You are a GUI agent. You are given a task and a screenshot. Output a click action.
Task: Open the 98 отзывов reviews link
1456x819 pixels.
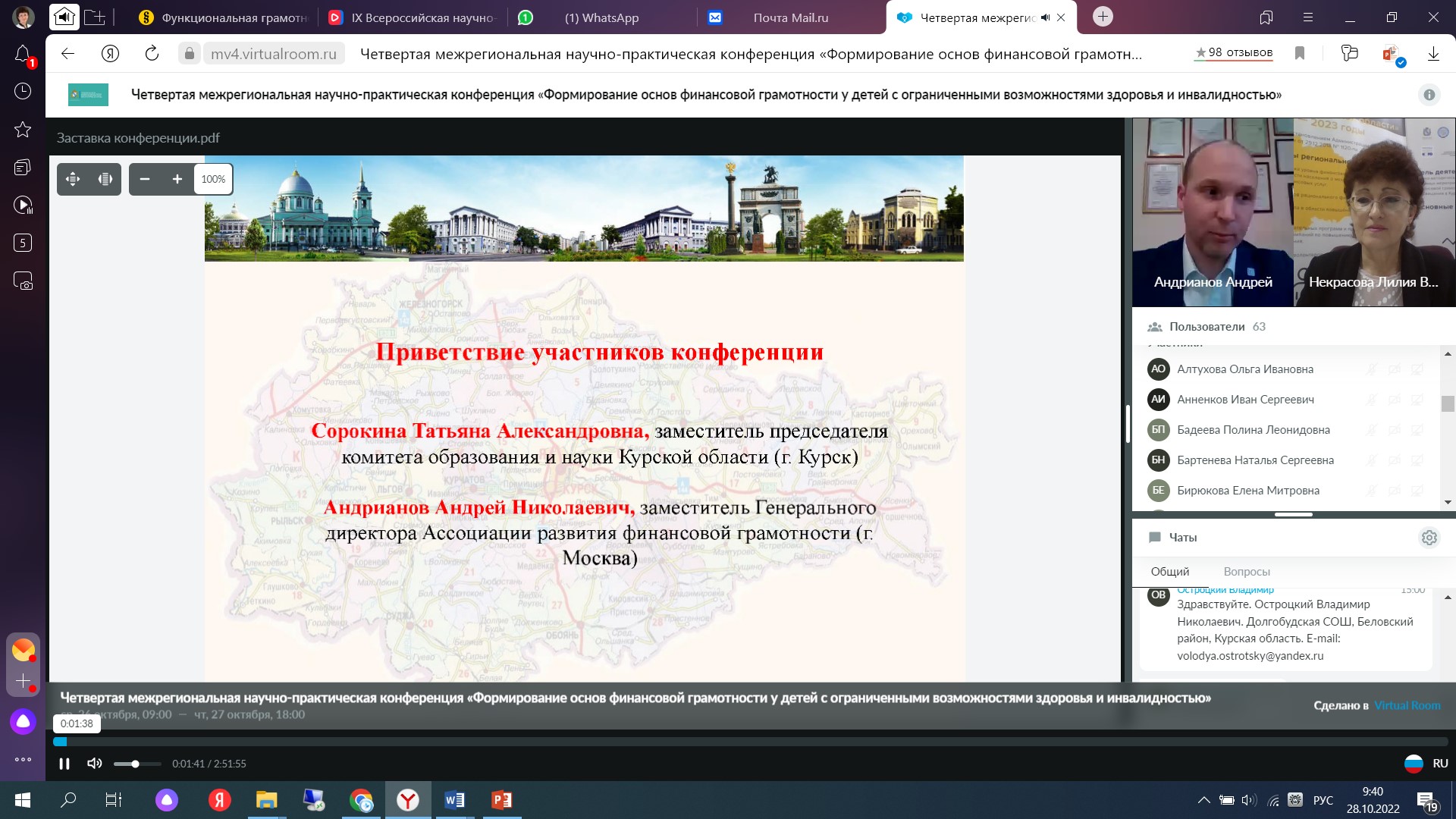(1234, 53)
